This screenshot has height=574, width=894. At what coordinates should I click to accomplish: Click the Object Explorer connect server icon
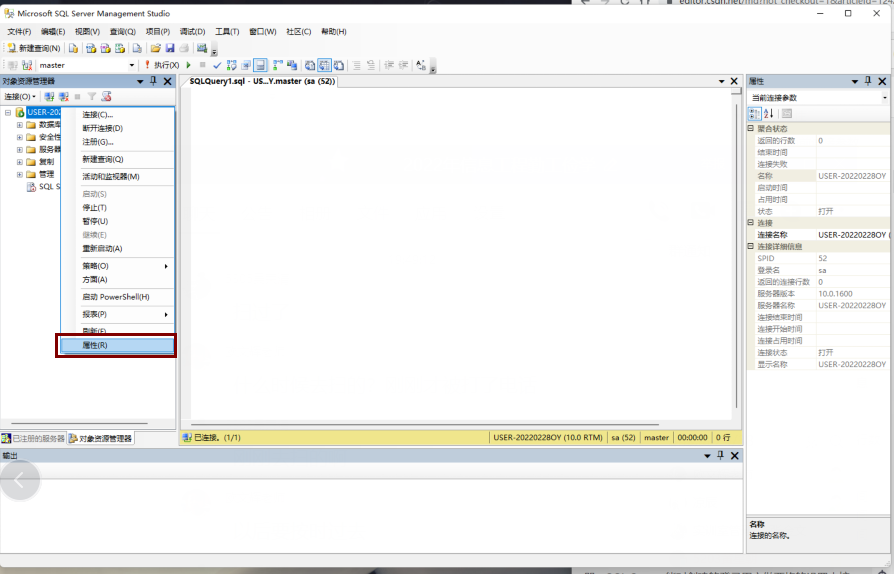(50, 96)
